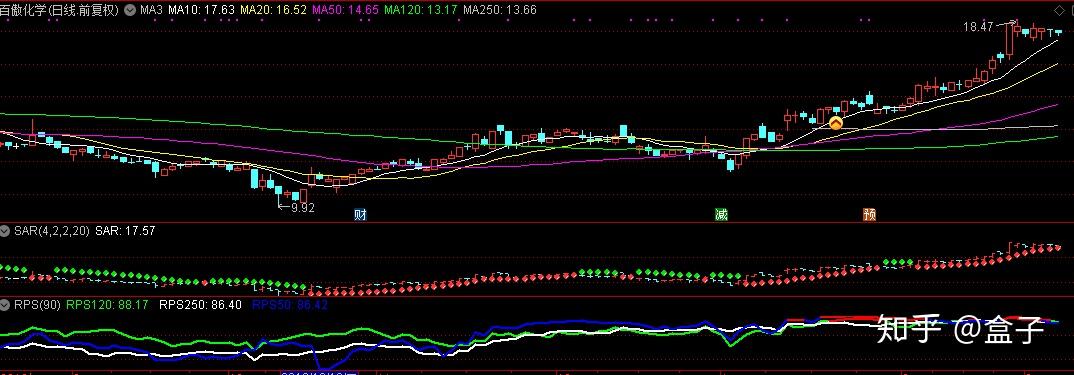Click the green 减 event marker
The height and width of the screenshot is (375, 1074).
721,215
